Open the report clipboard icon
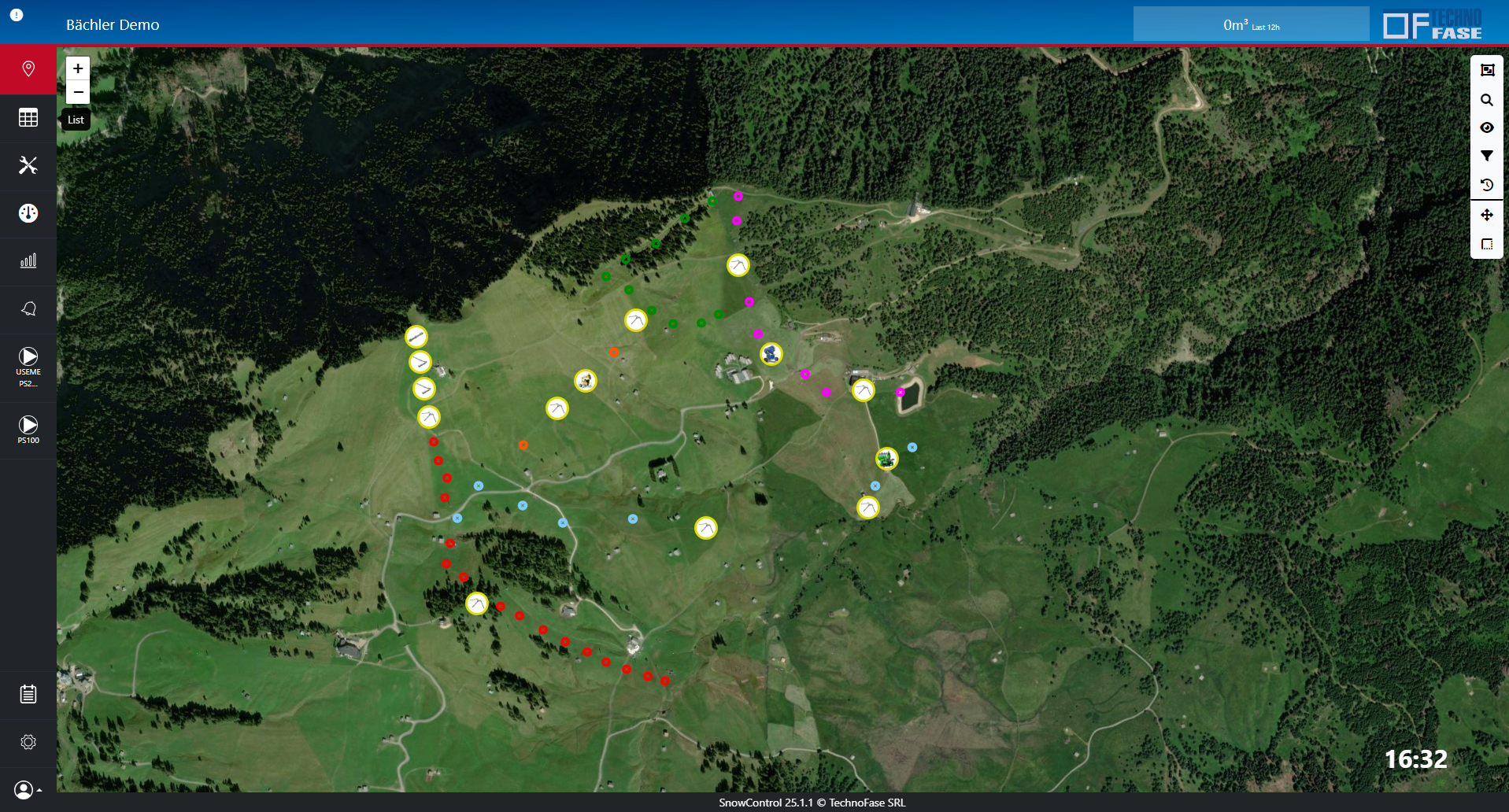This screenshot has height=812, width=1509. coord(28,694)
